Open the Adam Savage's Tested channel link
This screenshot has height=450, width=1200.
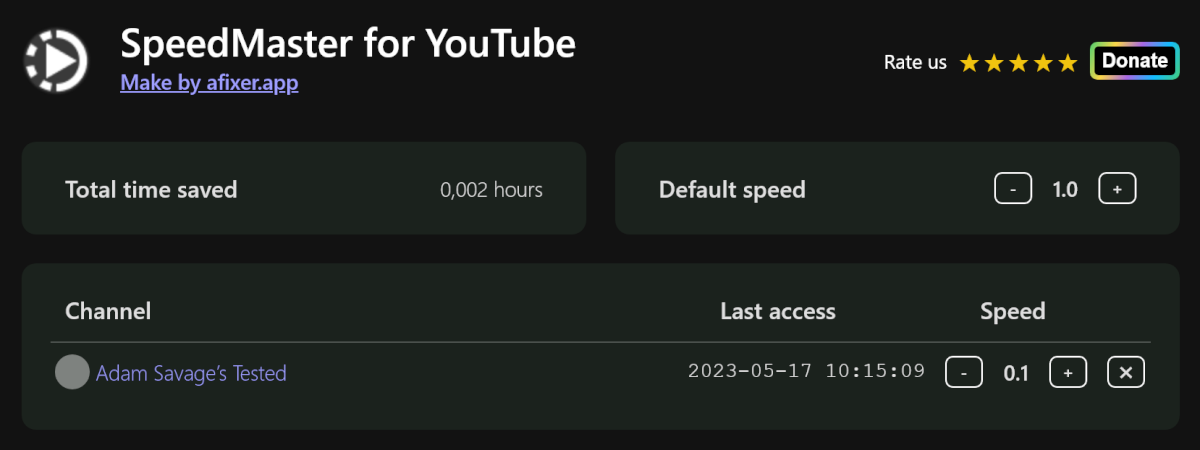191,373
